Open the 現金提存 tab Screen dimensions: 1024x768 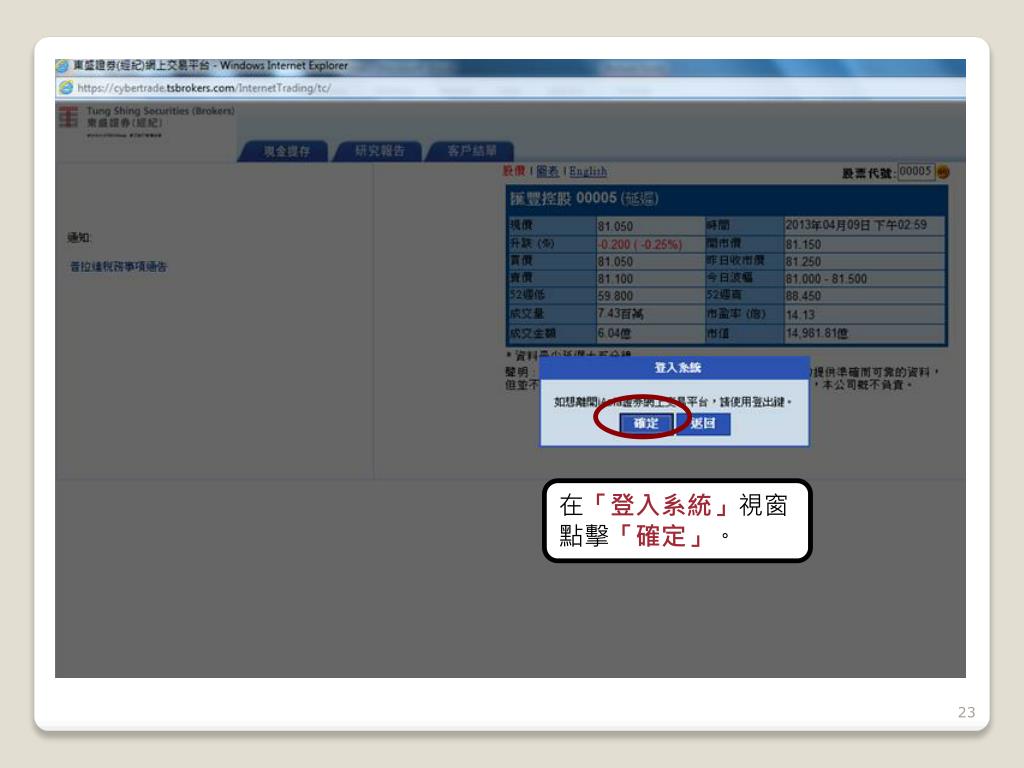285,152
